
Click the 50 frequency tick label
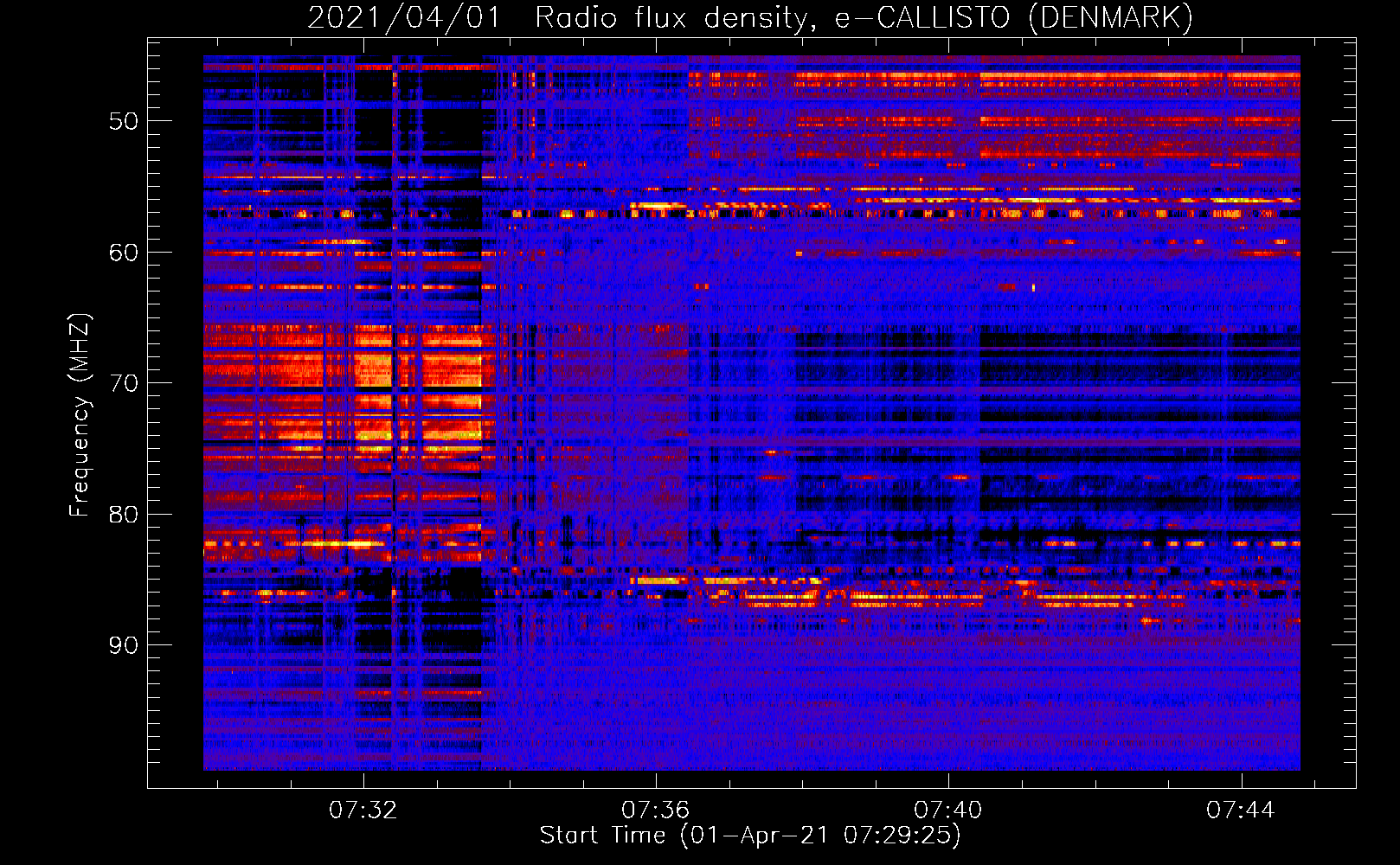124,121
